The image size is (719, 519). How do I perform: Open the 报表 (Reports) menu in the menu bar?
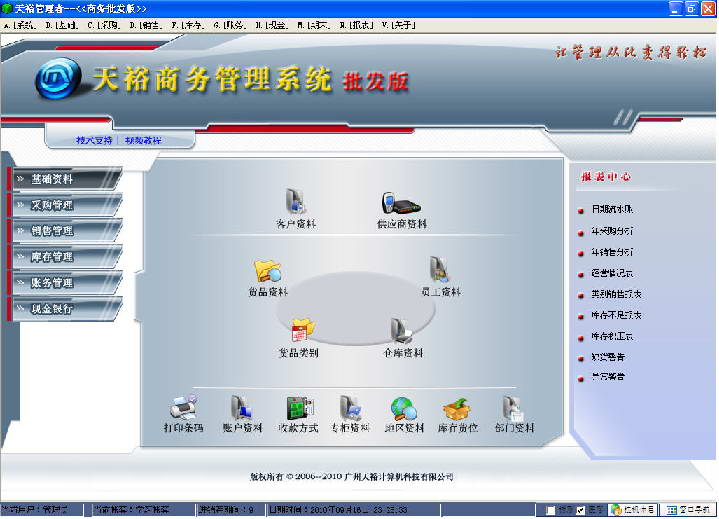(x=357, y=25)
